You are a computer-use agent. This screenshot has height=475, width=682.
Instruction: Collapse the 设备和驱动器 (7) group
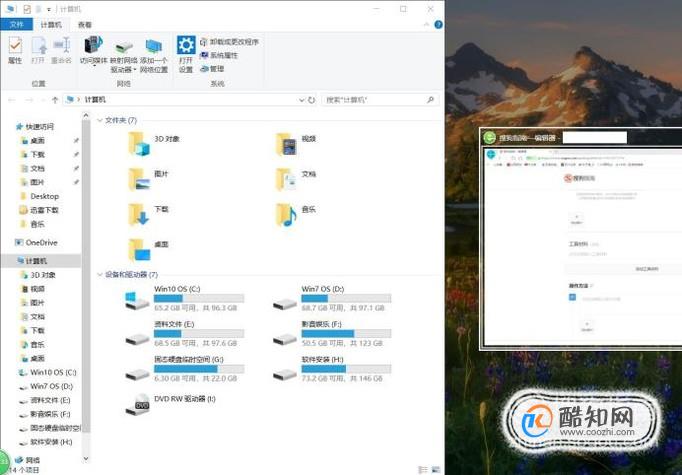coord(100,274)
